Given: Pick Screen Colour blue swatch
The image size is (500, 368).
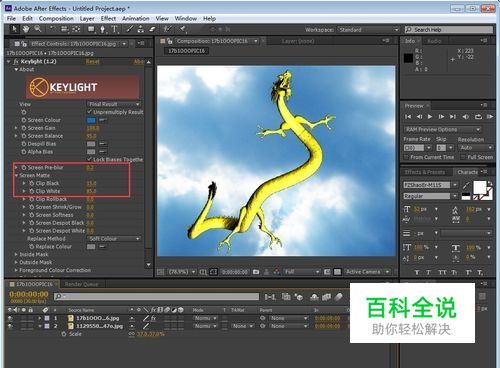Looking at the screenshot, I should pos(91,120).
